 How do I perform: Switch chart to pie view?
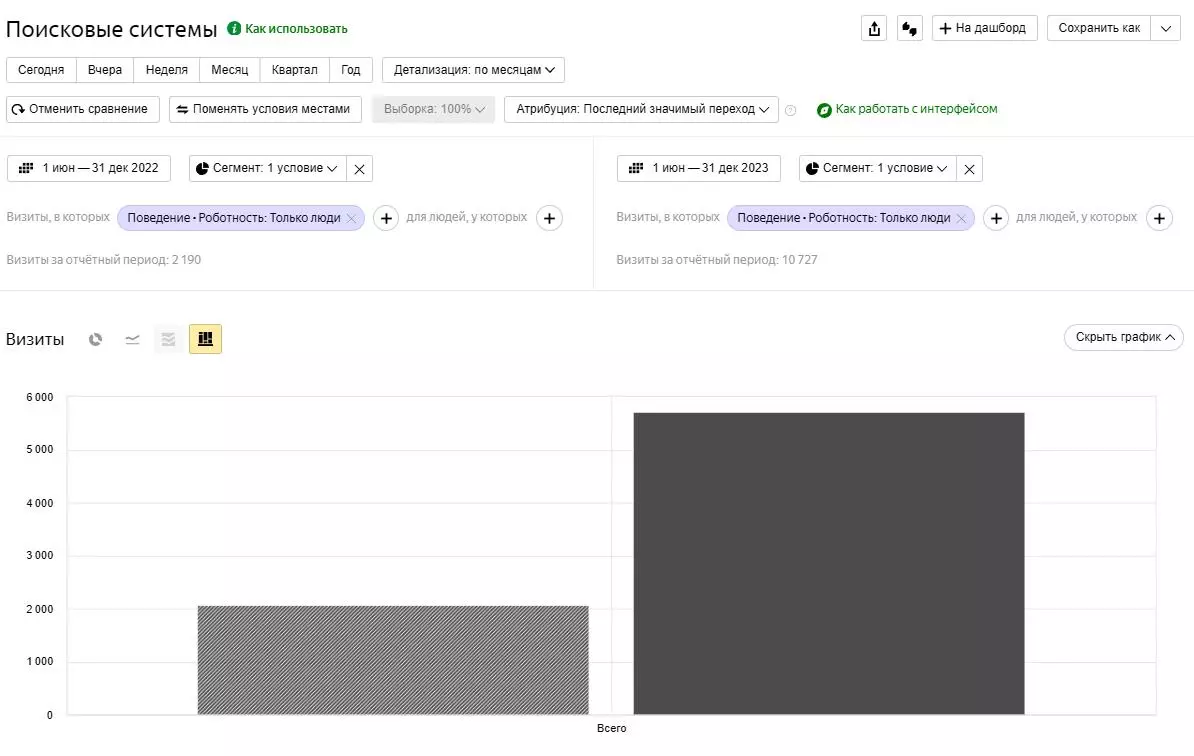[95, 340]
